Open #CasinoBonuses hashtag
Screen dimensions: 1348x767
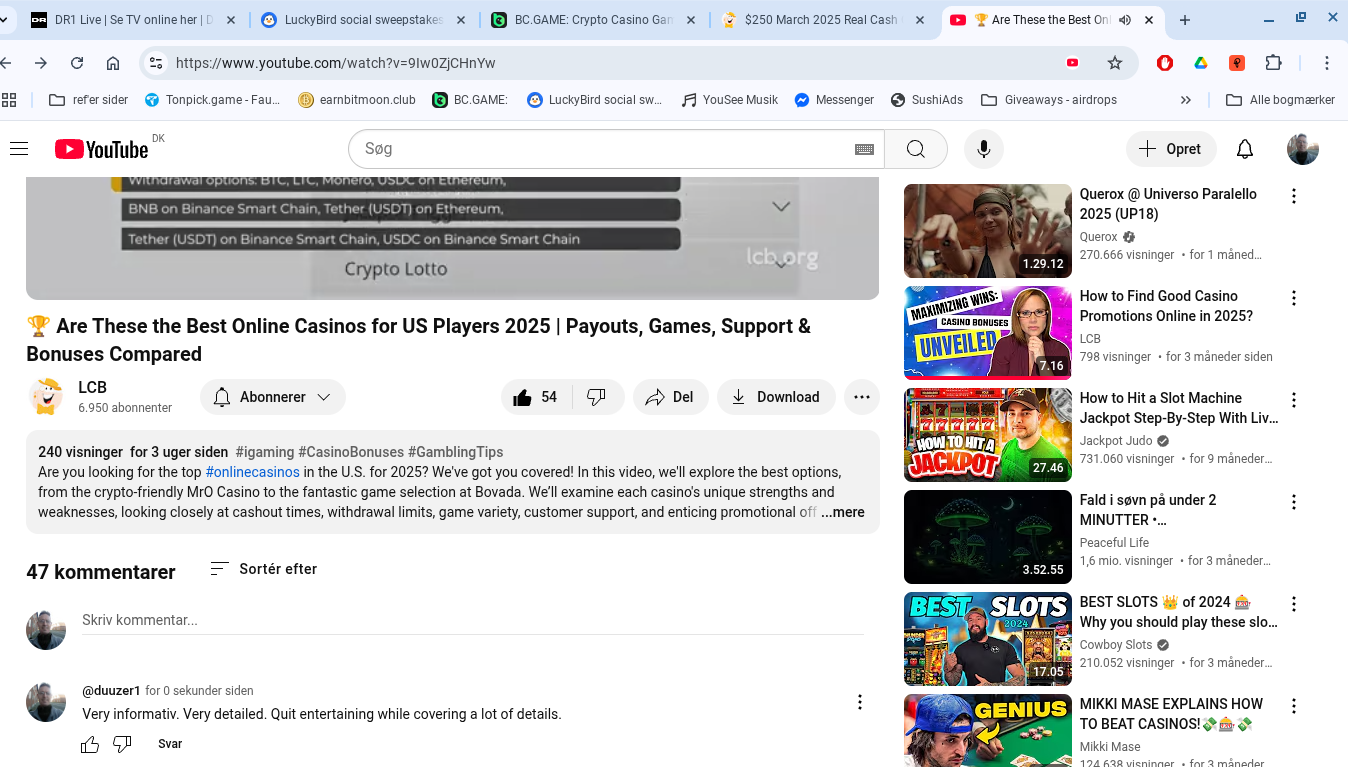tap(351, 452)
